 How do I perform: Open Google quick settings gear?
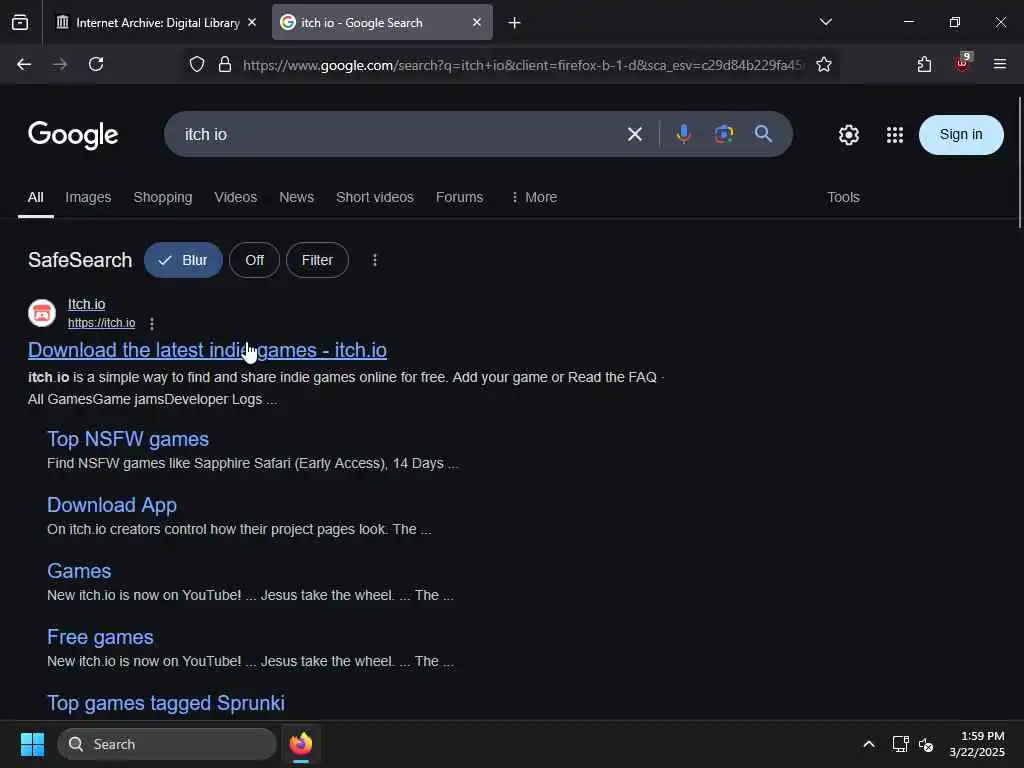[x=848, y=135]
